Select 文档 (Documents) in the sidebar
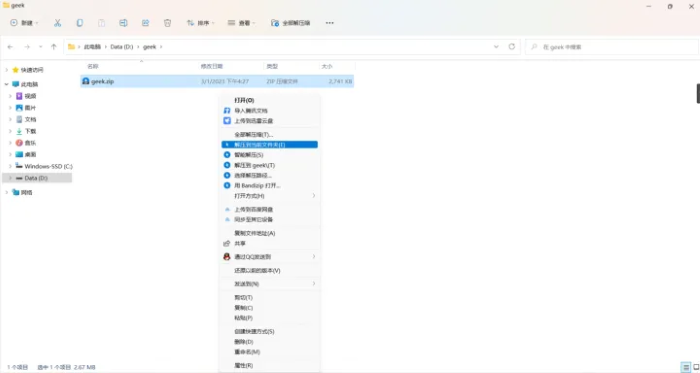 30,120
